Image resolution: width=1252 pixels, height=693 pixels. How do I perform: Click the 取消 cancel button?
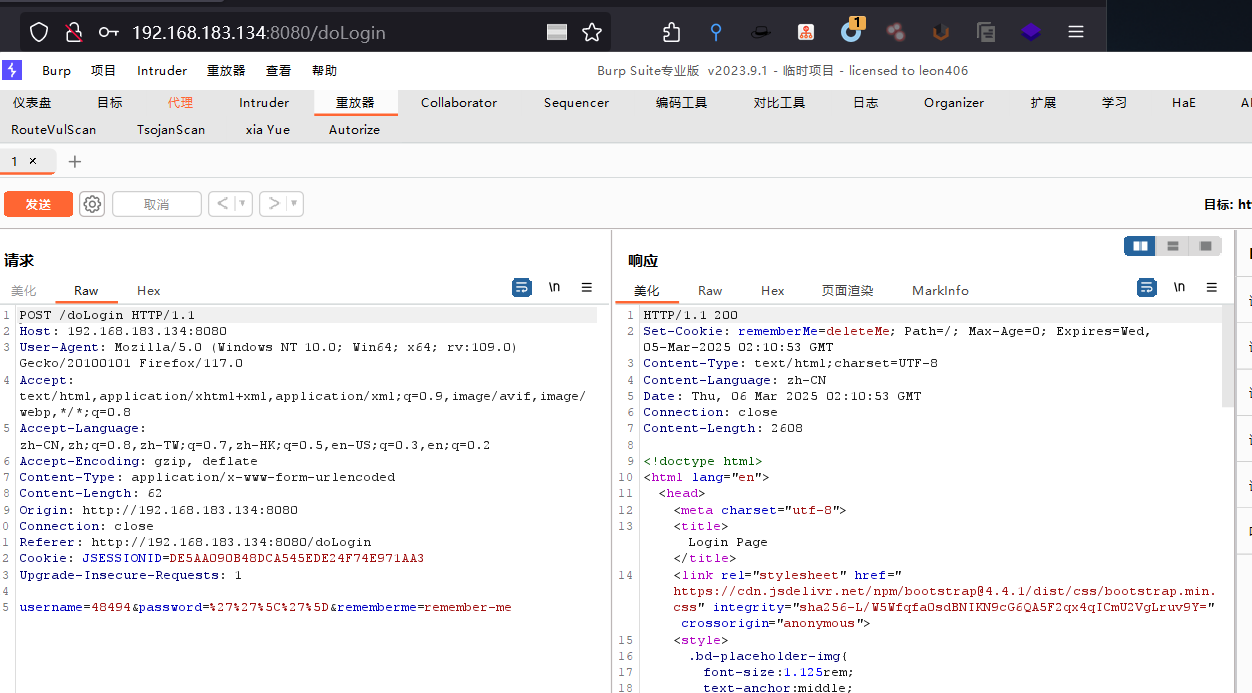click(157, 204)
